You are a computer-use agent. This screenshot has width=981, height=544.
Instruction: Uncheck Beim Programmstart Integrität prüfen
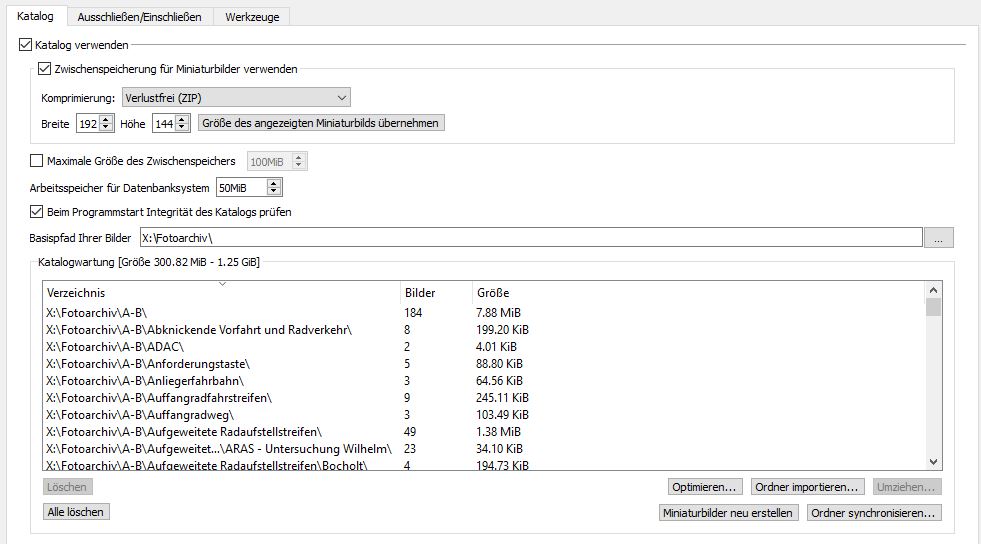(x=37, y=212)
